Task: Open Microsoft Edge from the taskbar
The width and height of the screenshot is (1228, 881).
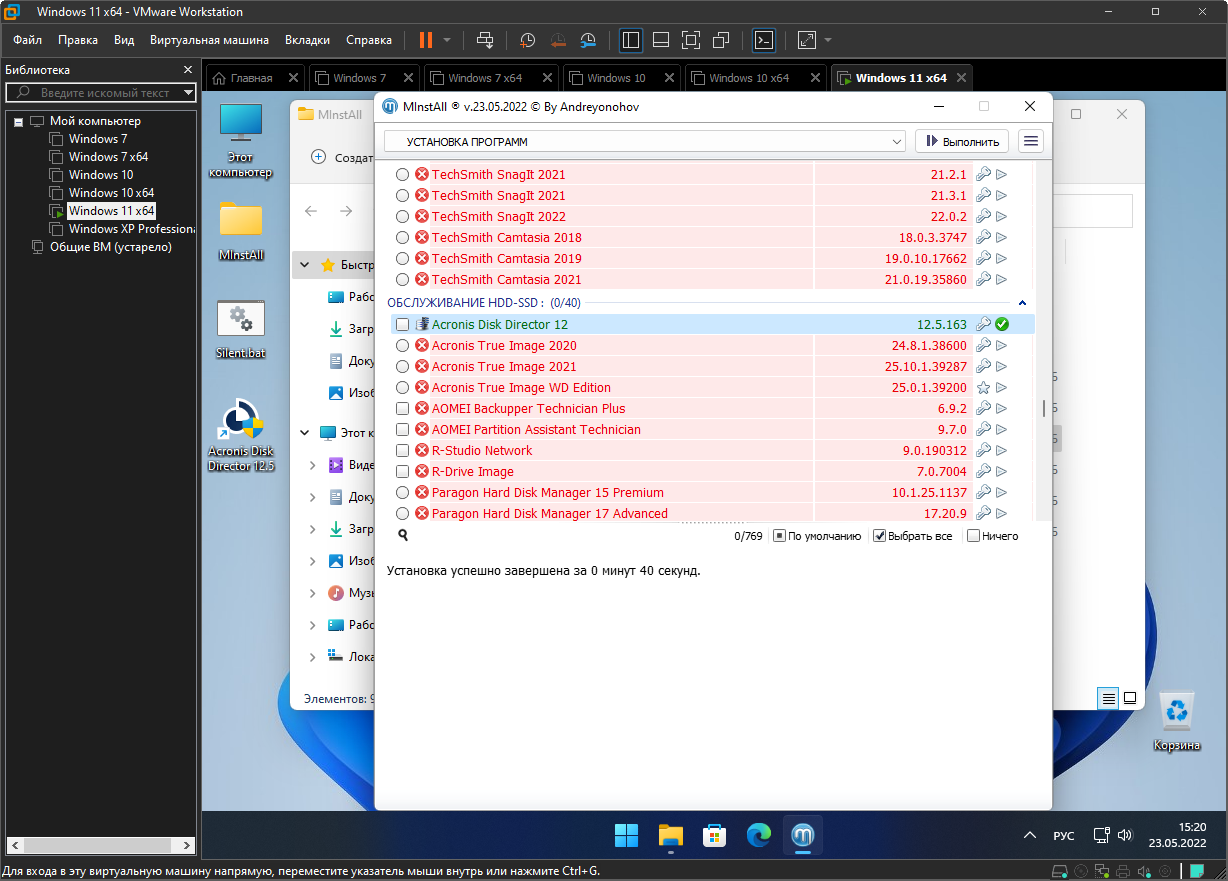Action: [759, 835]
